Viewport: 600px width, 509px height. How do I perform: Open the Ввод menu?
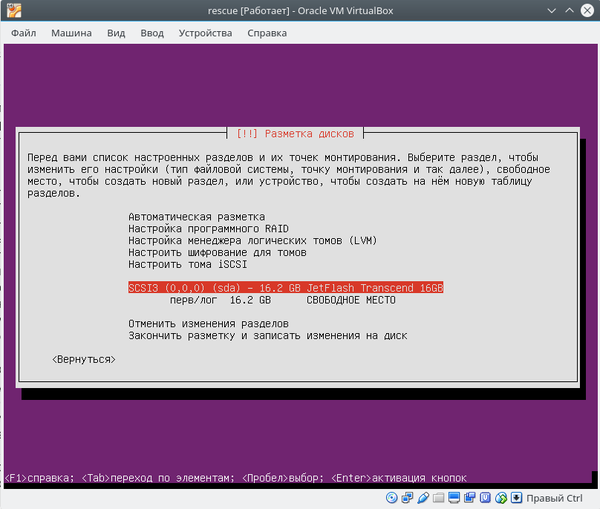[x=152, y=33]
